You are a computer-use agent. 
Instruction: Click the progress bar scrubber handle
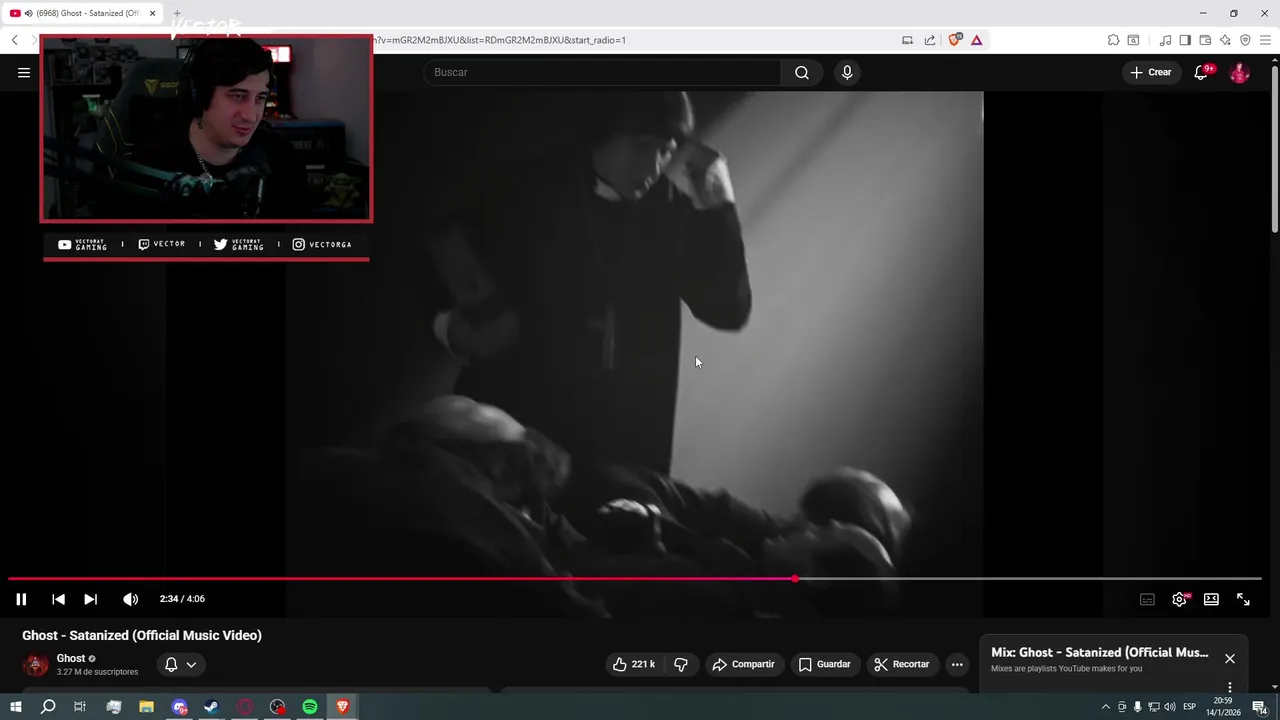pos(795,578)
